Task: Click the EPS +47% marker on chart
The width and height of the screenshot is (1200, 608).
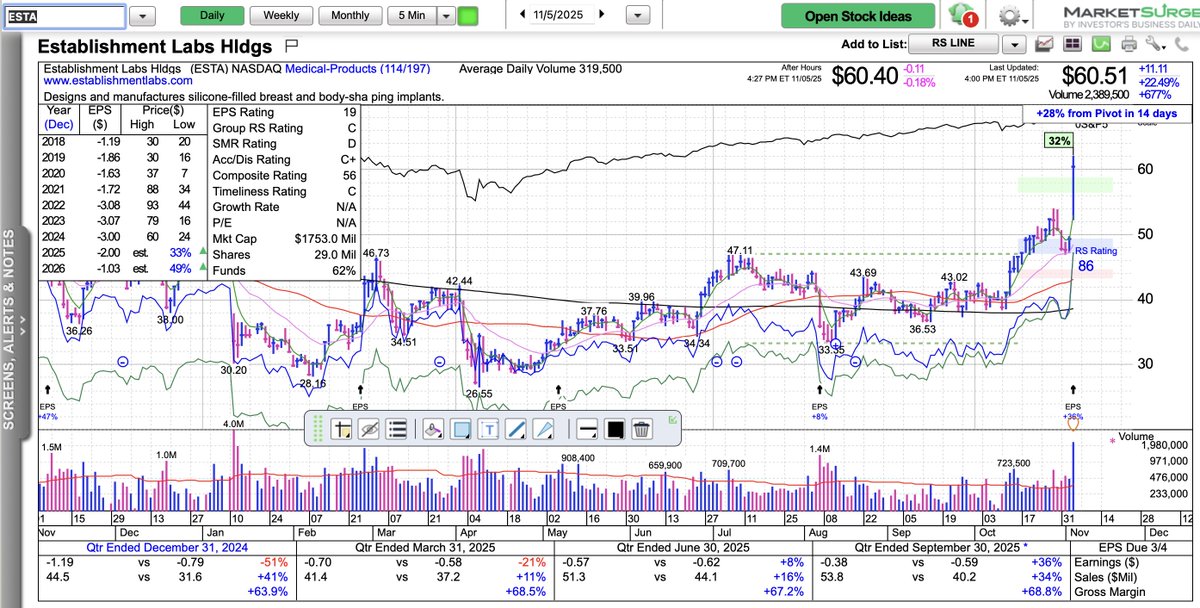Action: click(x=49, y=411)
